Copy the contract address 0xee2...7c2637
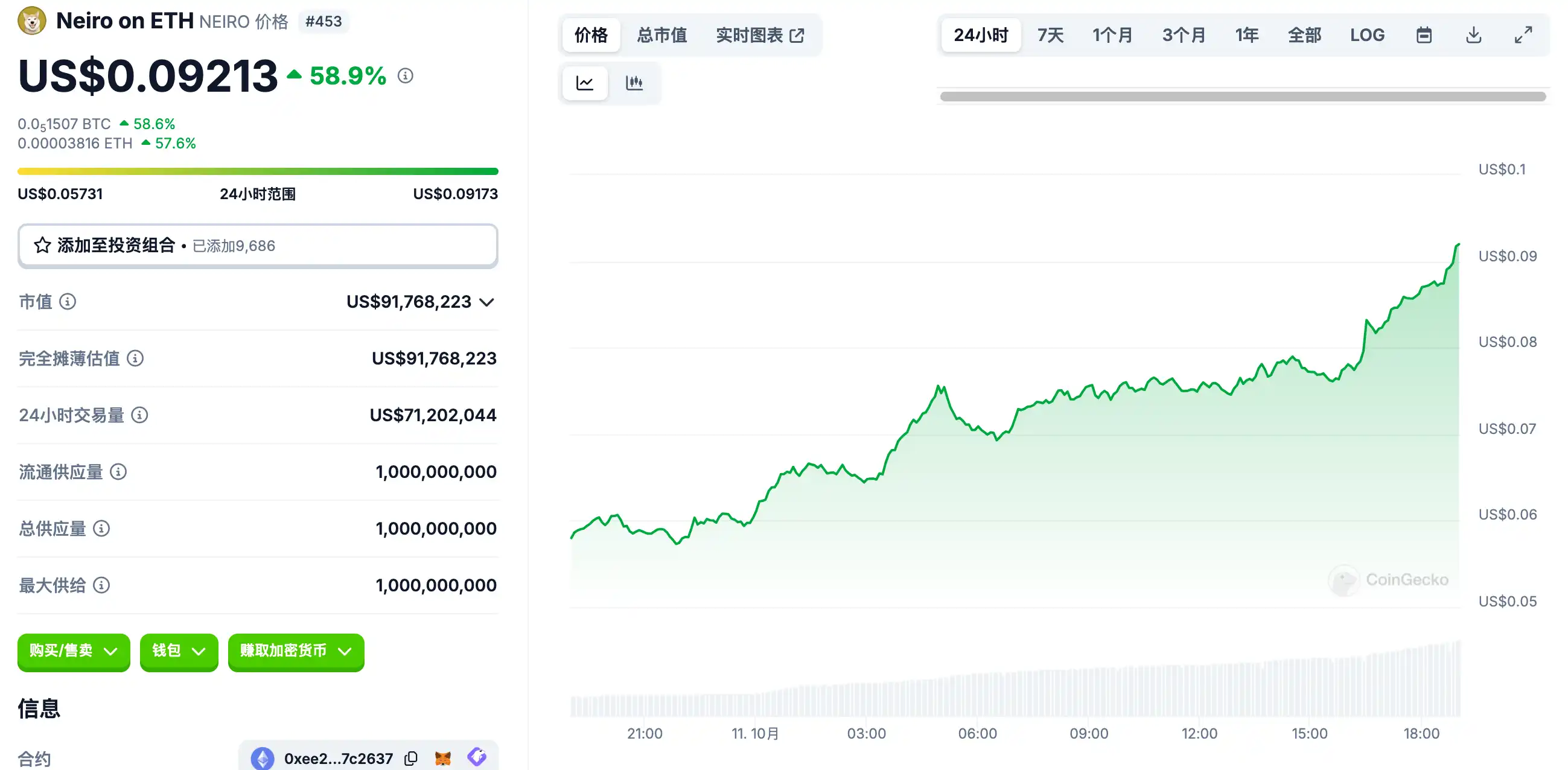 click(x=411, y=758)
